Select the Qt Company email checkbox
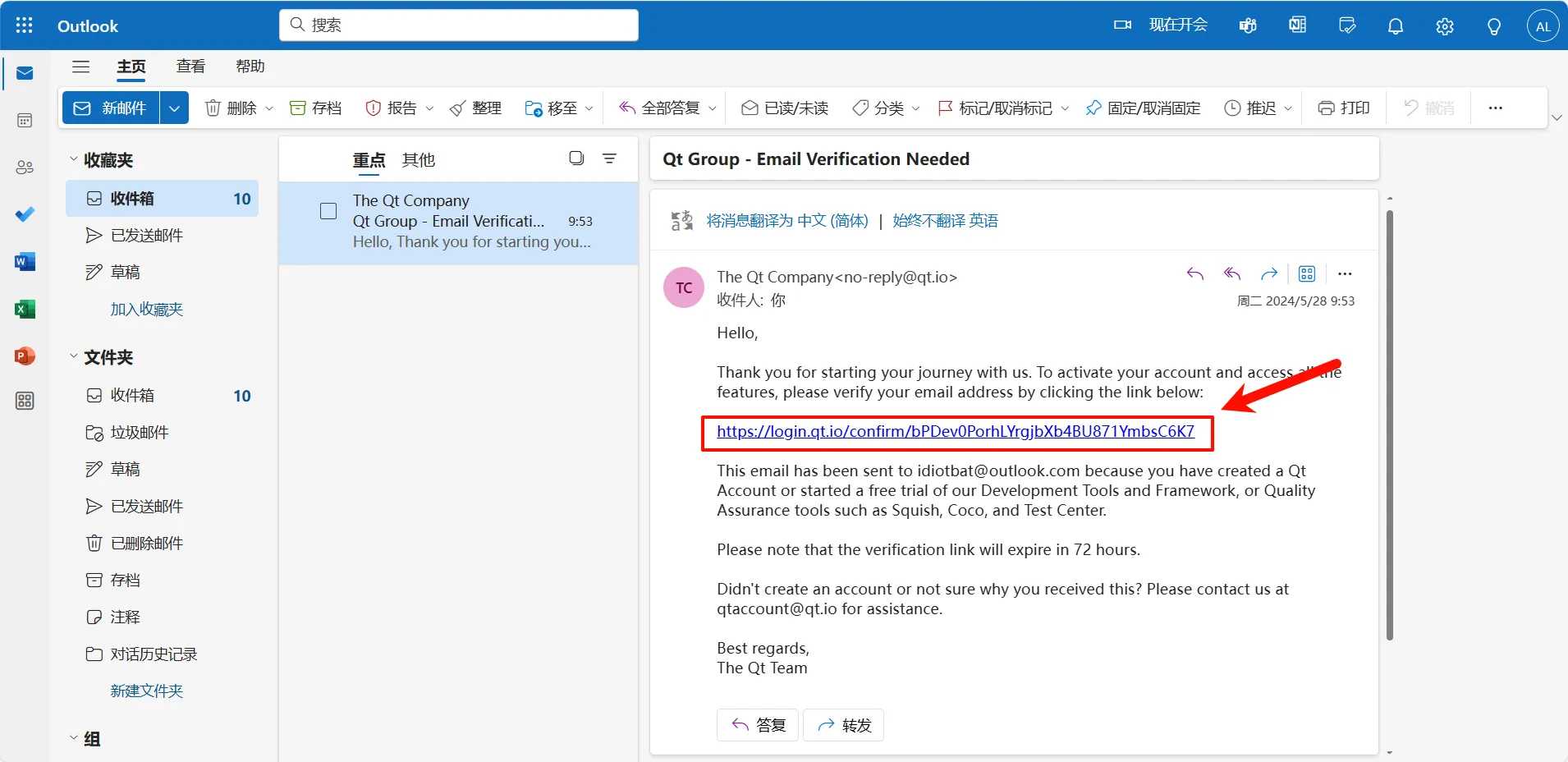The width and height of the screenshot is (1568, 762). click(x=328, y=211)
